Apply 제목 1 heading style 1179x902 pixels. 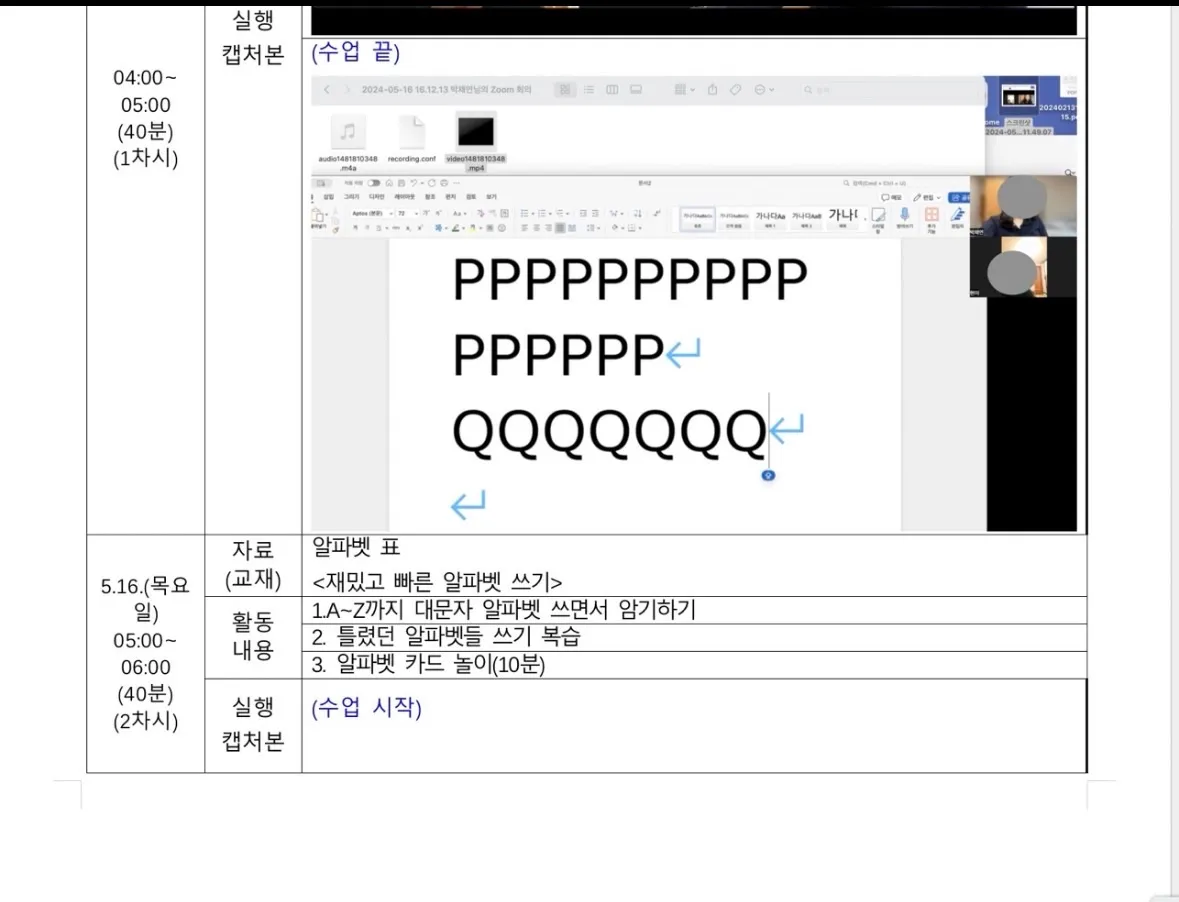pyautogui.click(x=770, y=219)
